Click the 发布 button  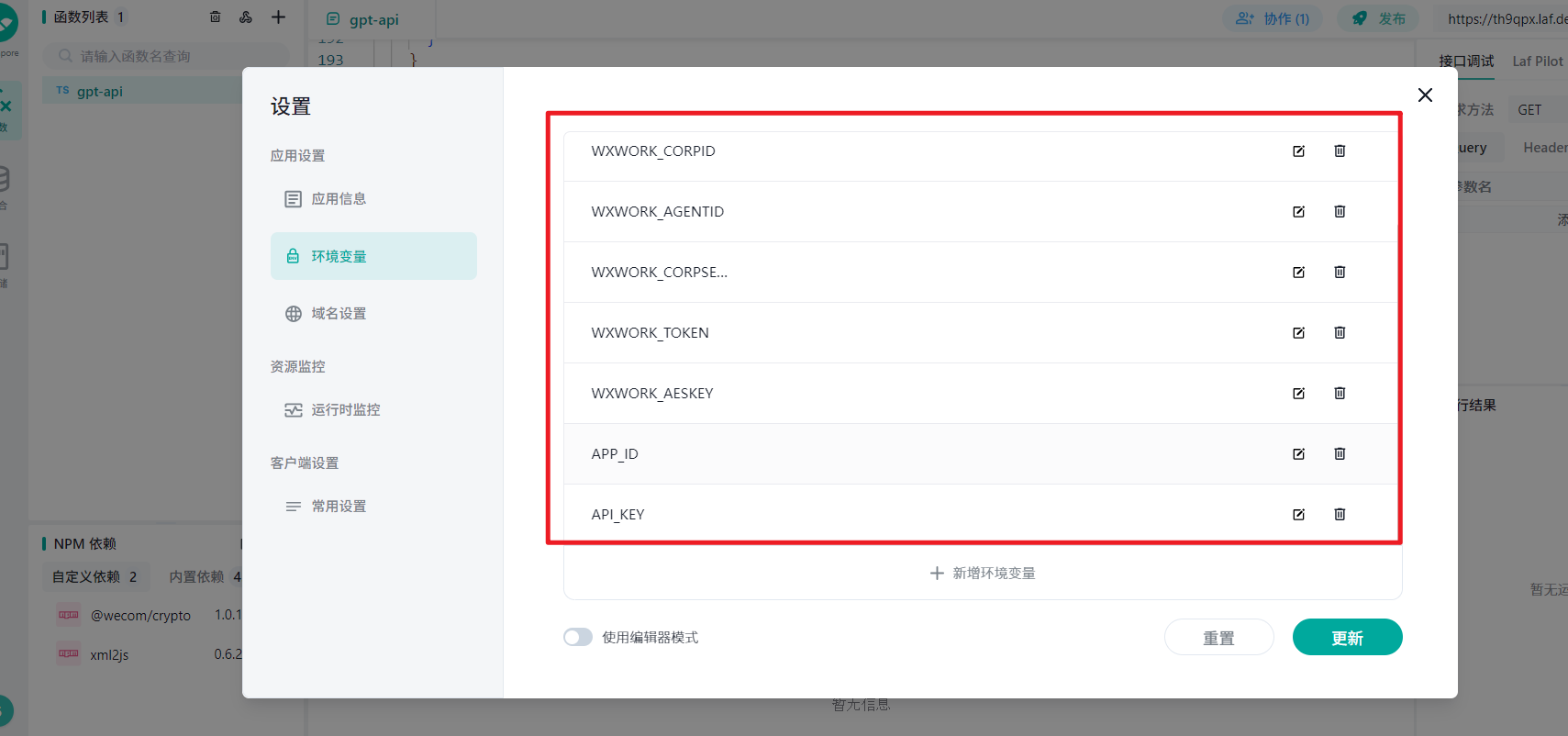[x=1378, y=18]
